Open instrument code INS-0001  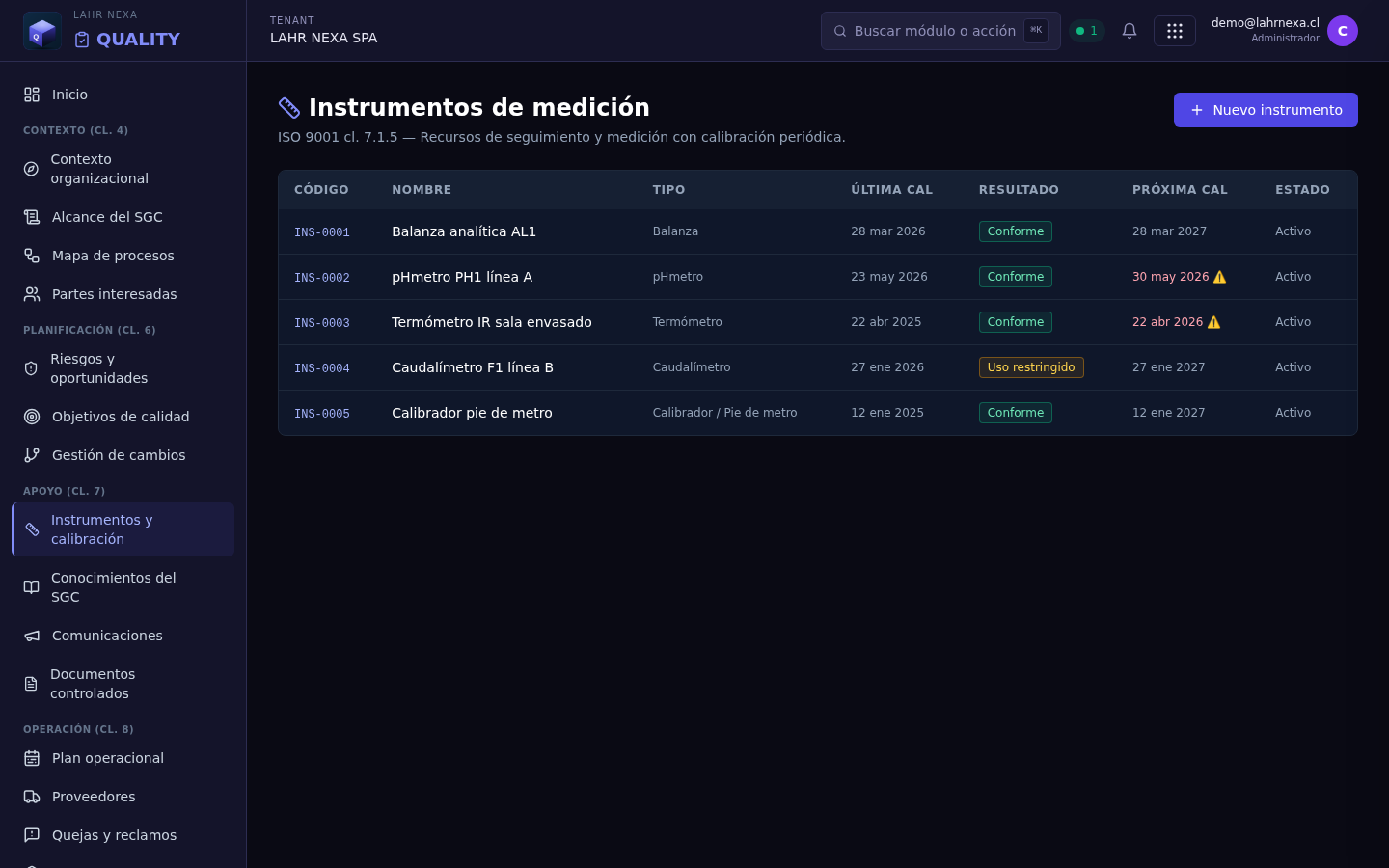[322, 232]
